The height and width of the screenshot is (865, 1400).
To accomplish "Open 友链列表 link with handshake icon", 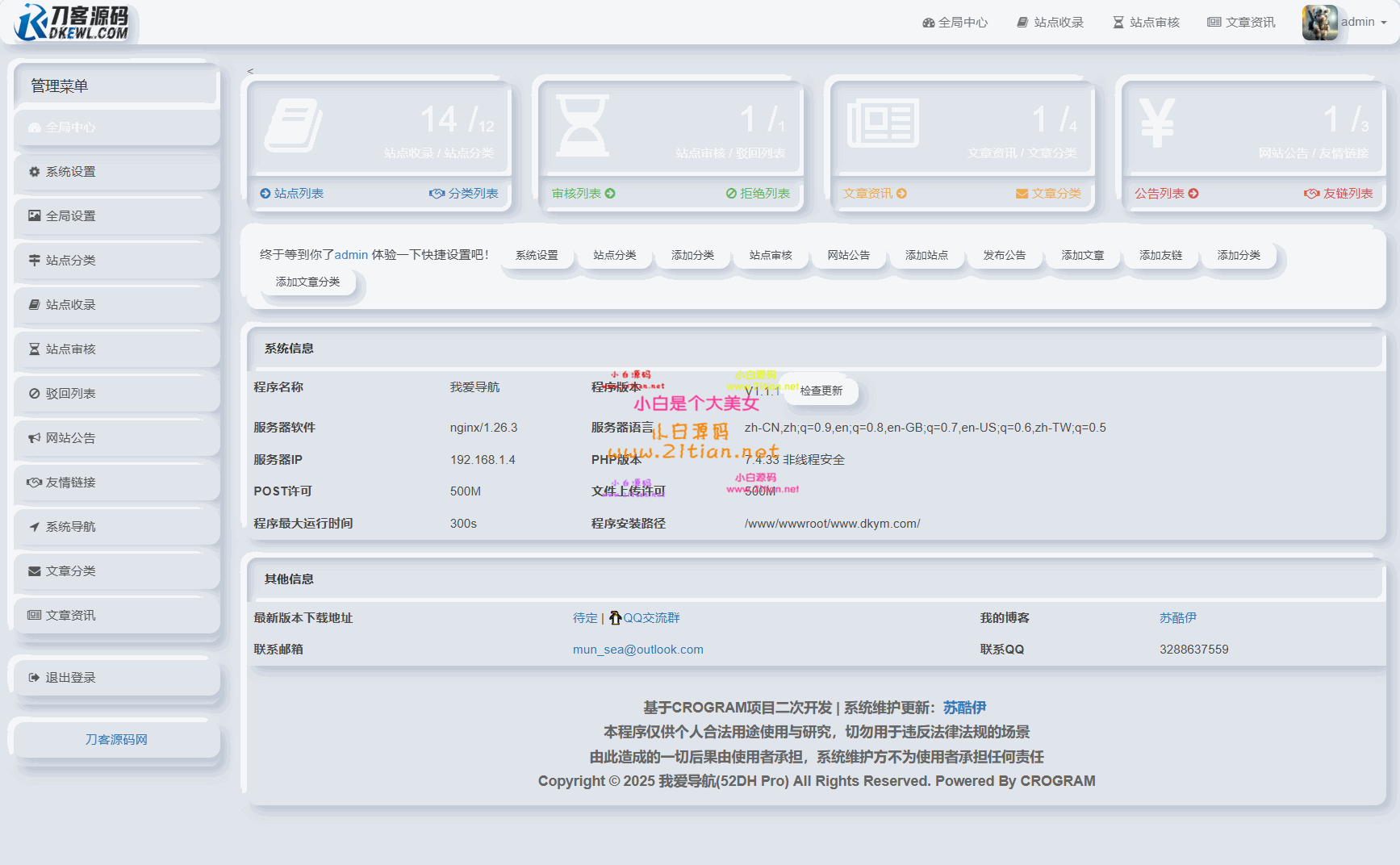I will pyautogui.click(x=1338, y=194).
